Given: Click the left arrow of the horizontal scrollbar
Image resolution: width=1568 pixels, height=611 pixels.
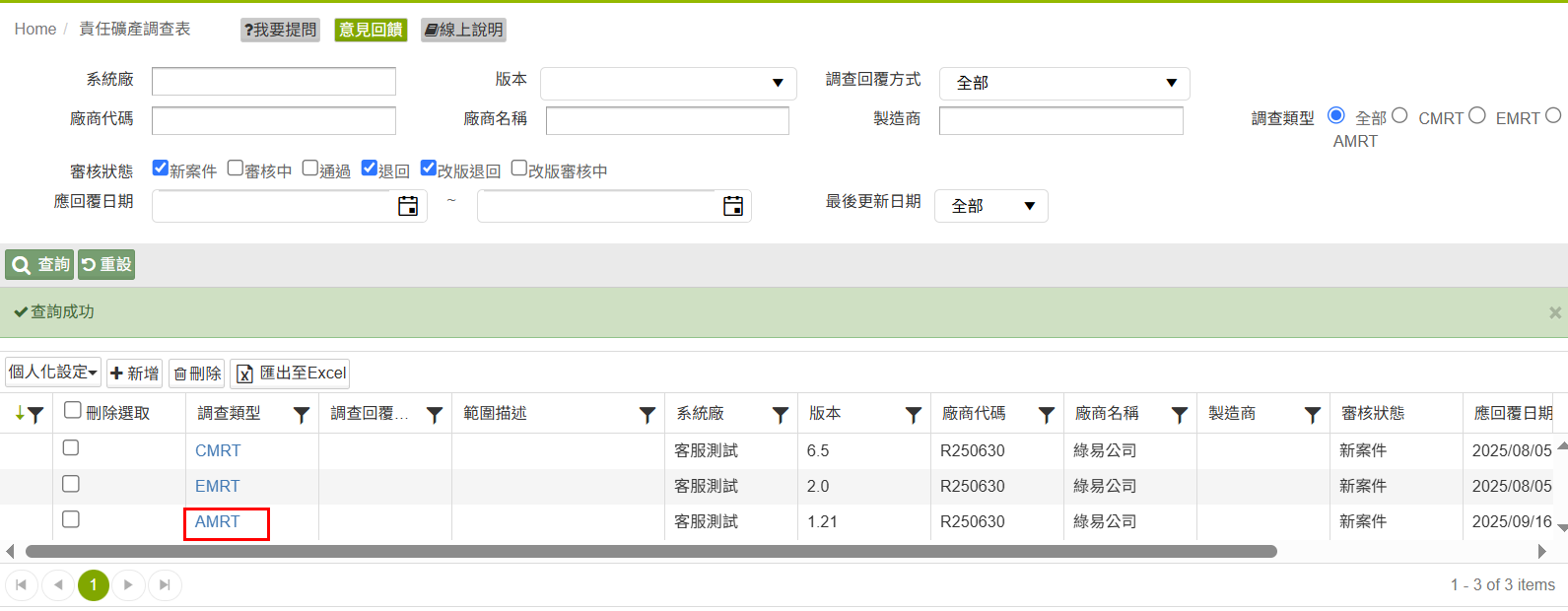Looking at the screenshot, I should (10, 552).
